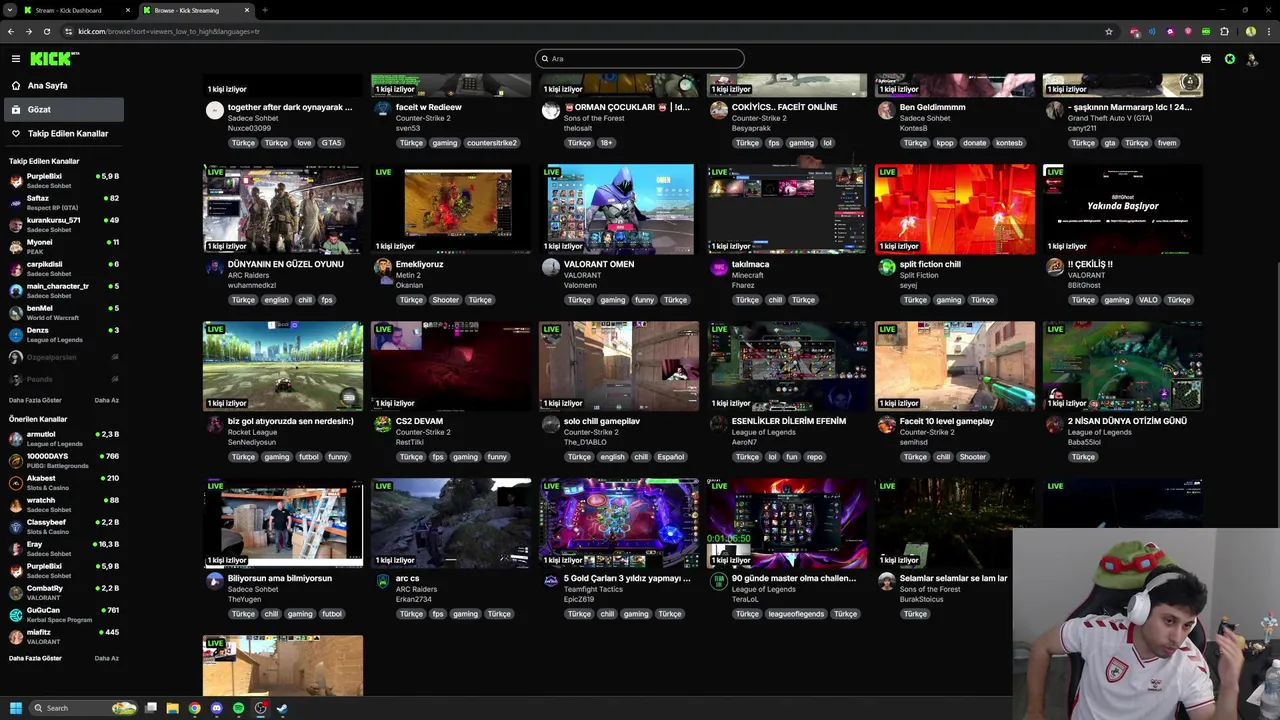This screenshot has width=1280, height=720.
Task: Click kpop tag under Ben Geldimmmm
Action: tap(945, 143)
